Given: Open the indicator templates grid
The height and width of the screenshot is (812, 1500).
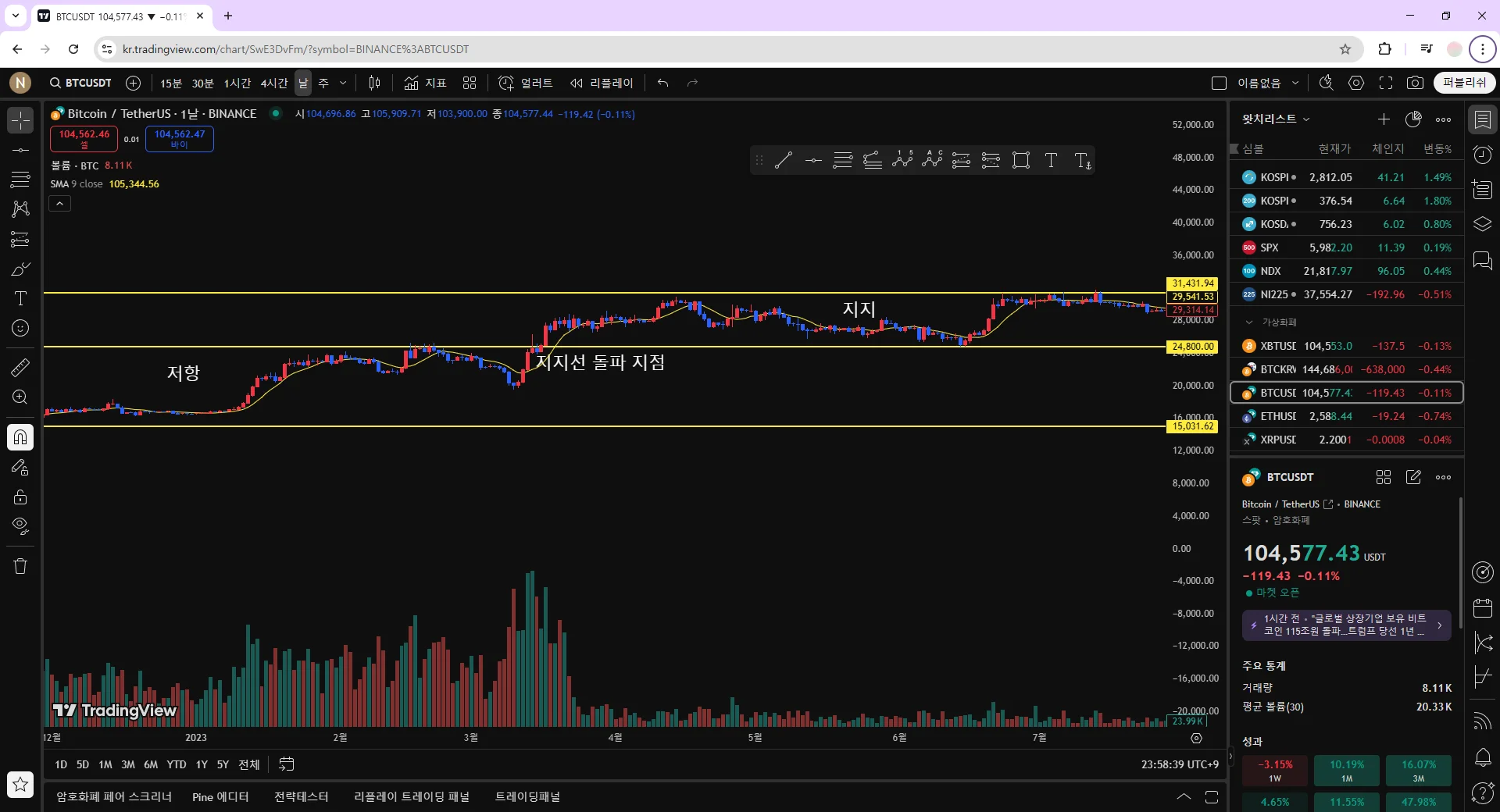Looking at the screenshot, I should point(470,83).
